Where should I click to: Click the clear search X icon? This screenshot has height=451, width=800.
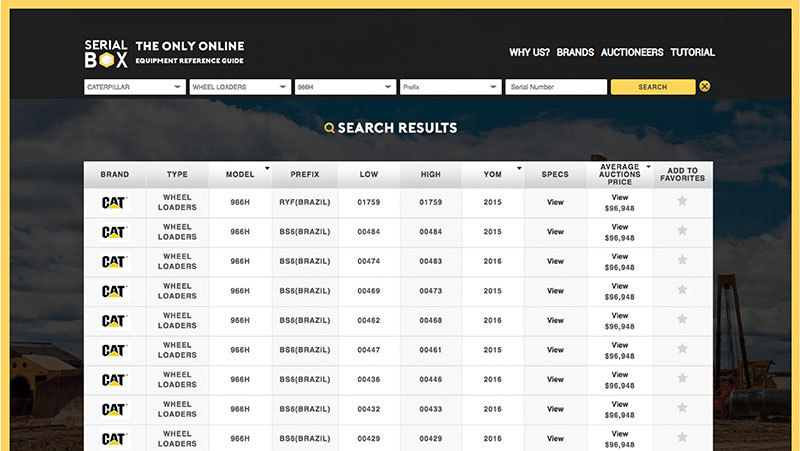705,87
